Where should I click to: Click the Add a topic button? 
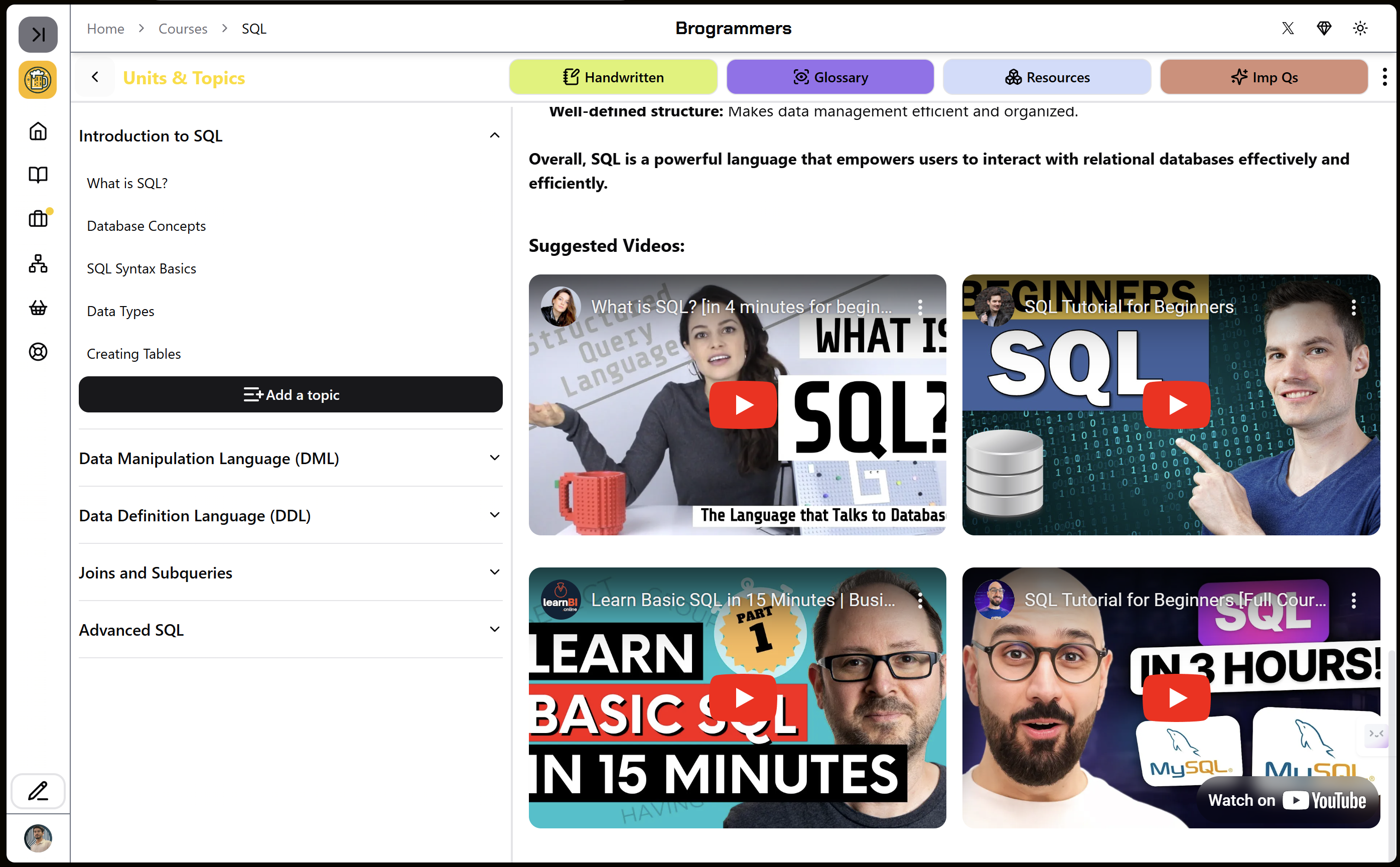click(290, 394)
